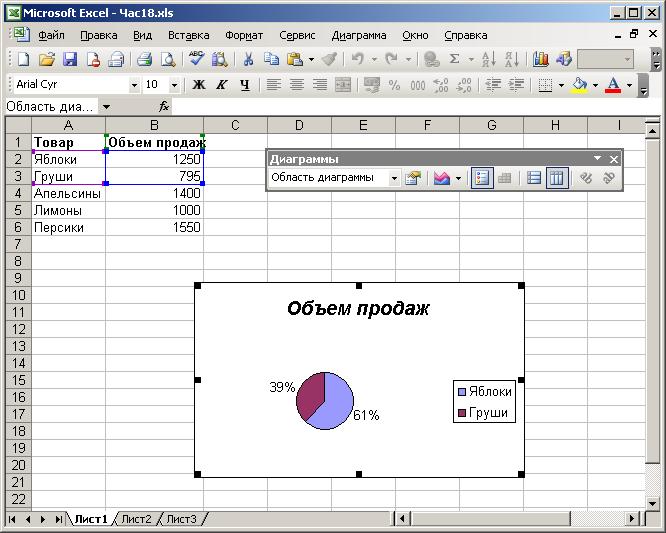This screenshot has width=666, height=533.
Task: Sort ascending with the A-Z icon
Action: pyautogui.click(x=488, y=59)
